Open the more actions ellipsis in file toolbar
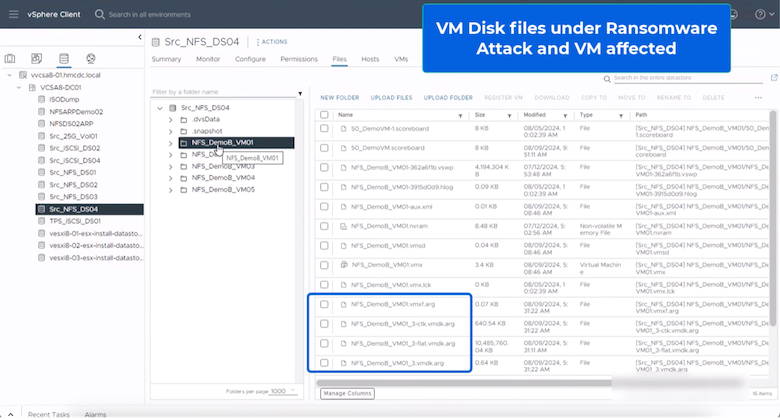The width and height of the screenshot is (780, 420). coord(758,98)
